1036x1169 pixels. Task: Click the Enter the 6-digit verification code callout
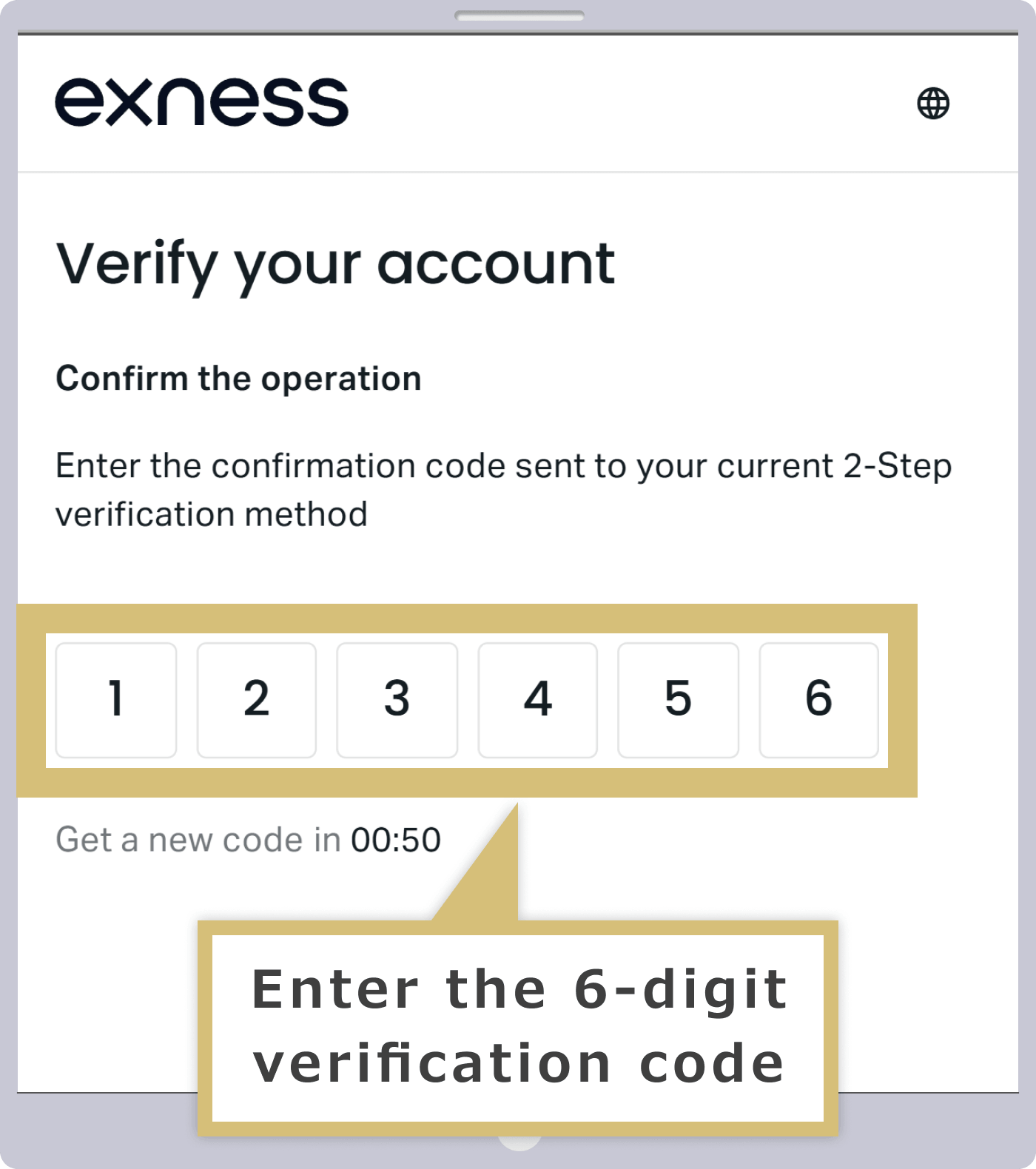(518, 1028)
